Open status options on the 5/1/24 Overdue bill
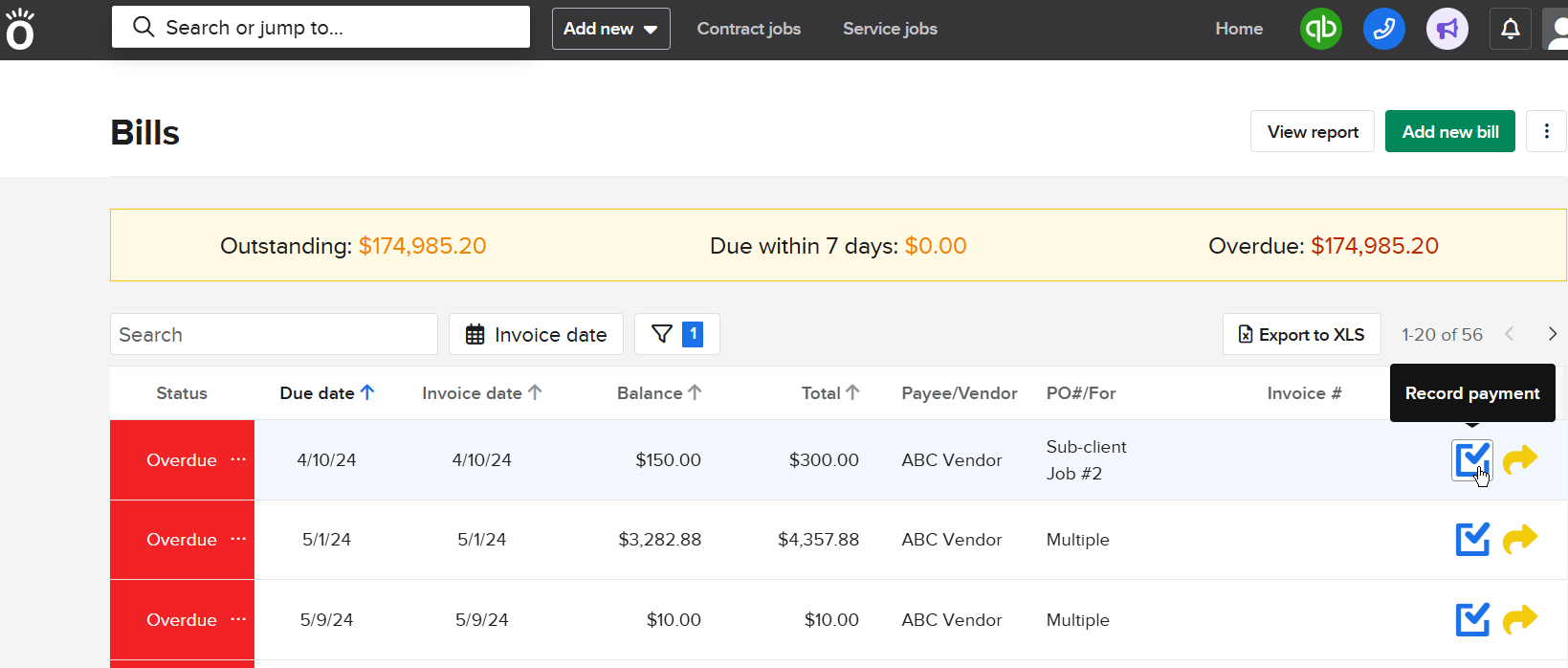Viewport: 1568px width, 668px height. point(238,539)
